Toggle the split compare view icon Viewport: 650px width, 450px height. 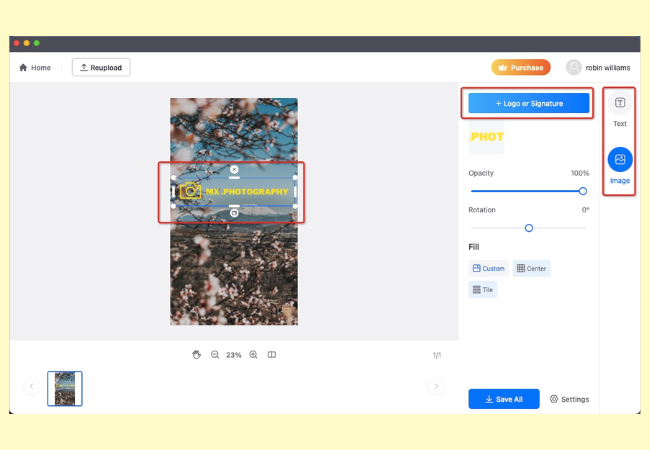[272, 354]
